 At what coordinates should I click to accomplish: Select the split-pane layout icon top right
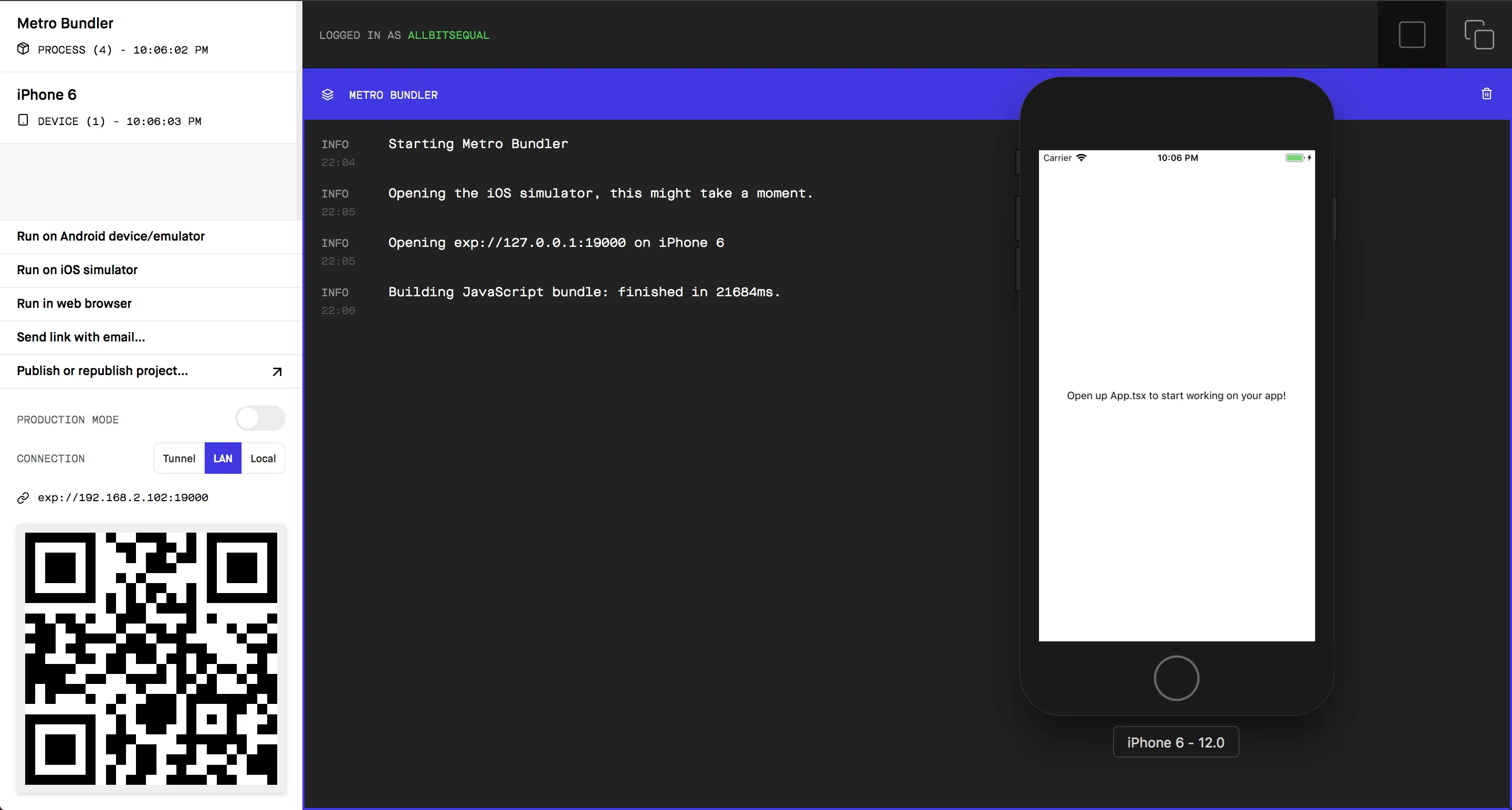click(1479, 34)
